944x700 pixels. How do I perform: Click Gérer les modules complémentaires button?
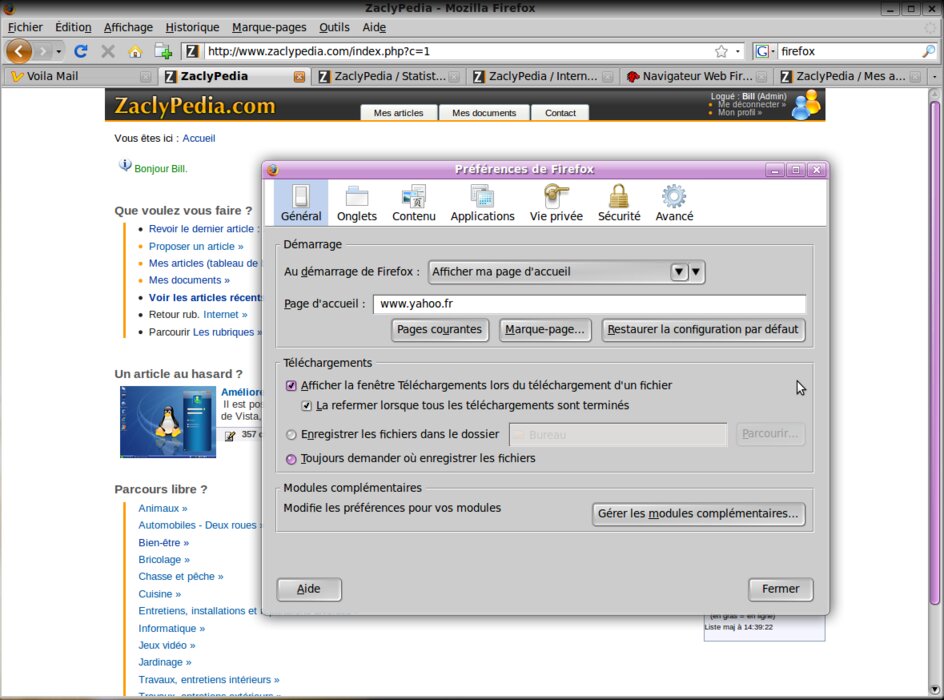[698, 514]
